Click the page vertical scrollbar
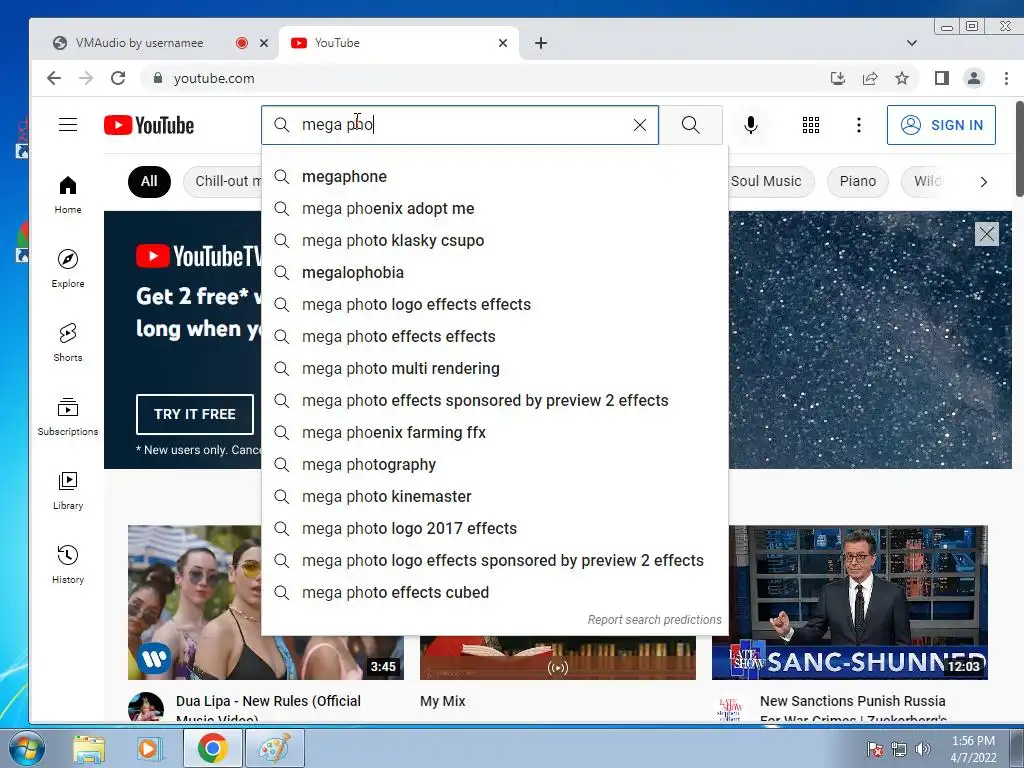 click(1019, 149)
